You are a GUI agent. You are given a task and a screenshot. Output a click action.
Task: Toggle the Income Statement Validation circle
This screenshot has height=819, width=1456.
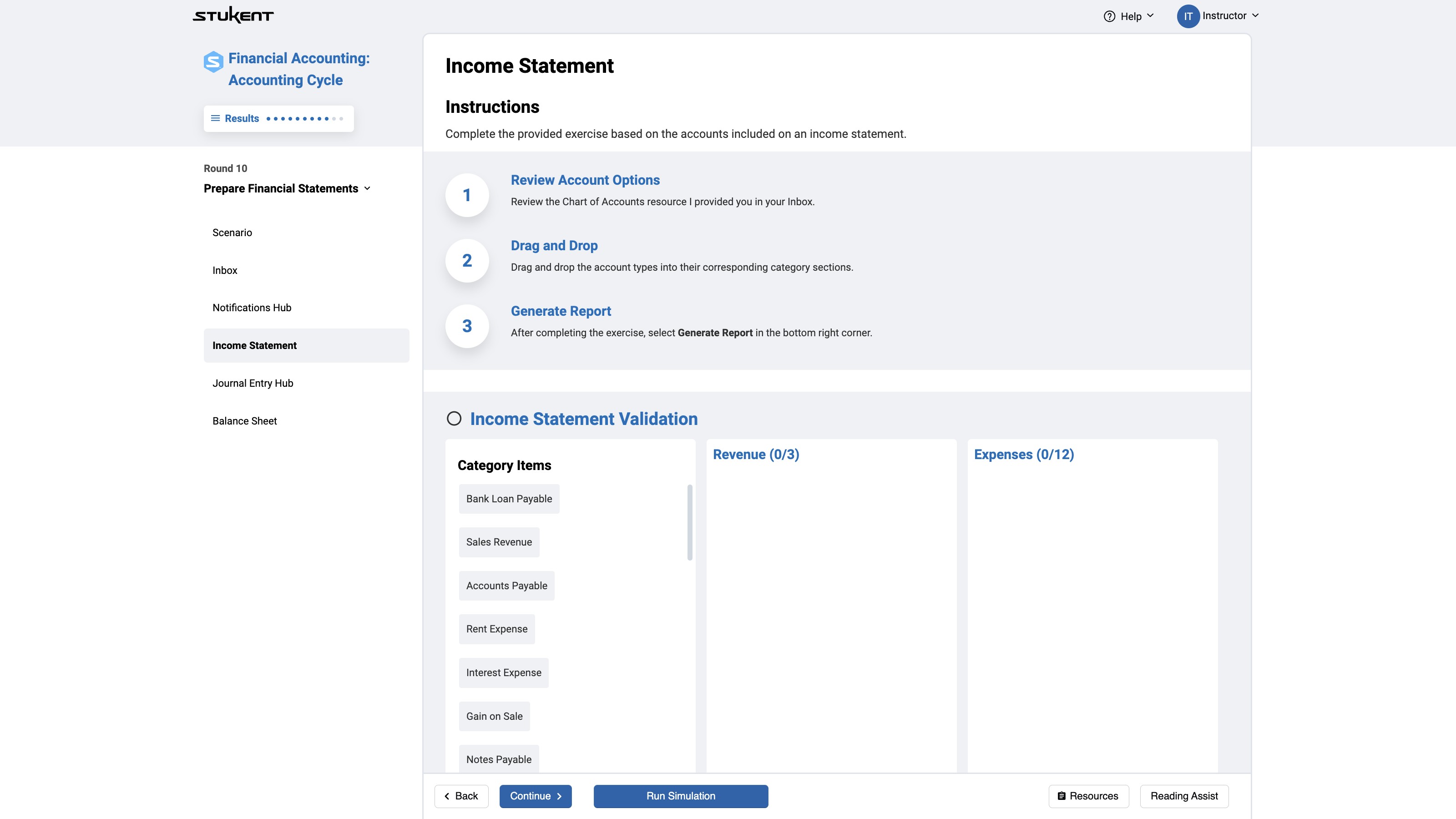(454, 419)
